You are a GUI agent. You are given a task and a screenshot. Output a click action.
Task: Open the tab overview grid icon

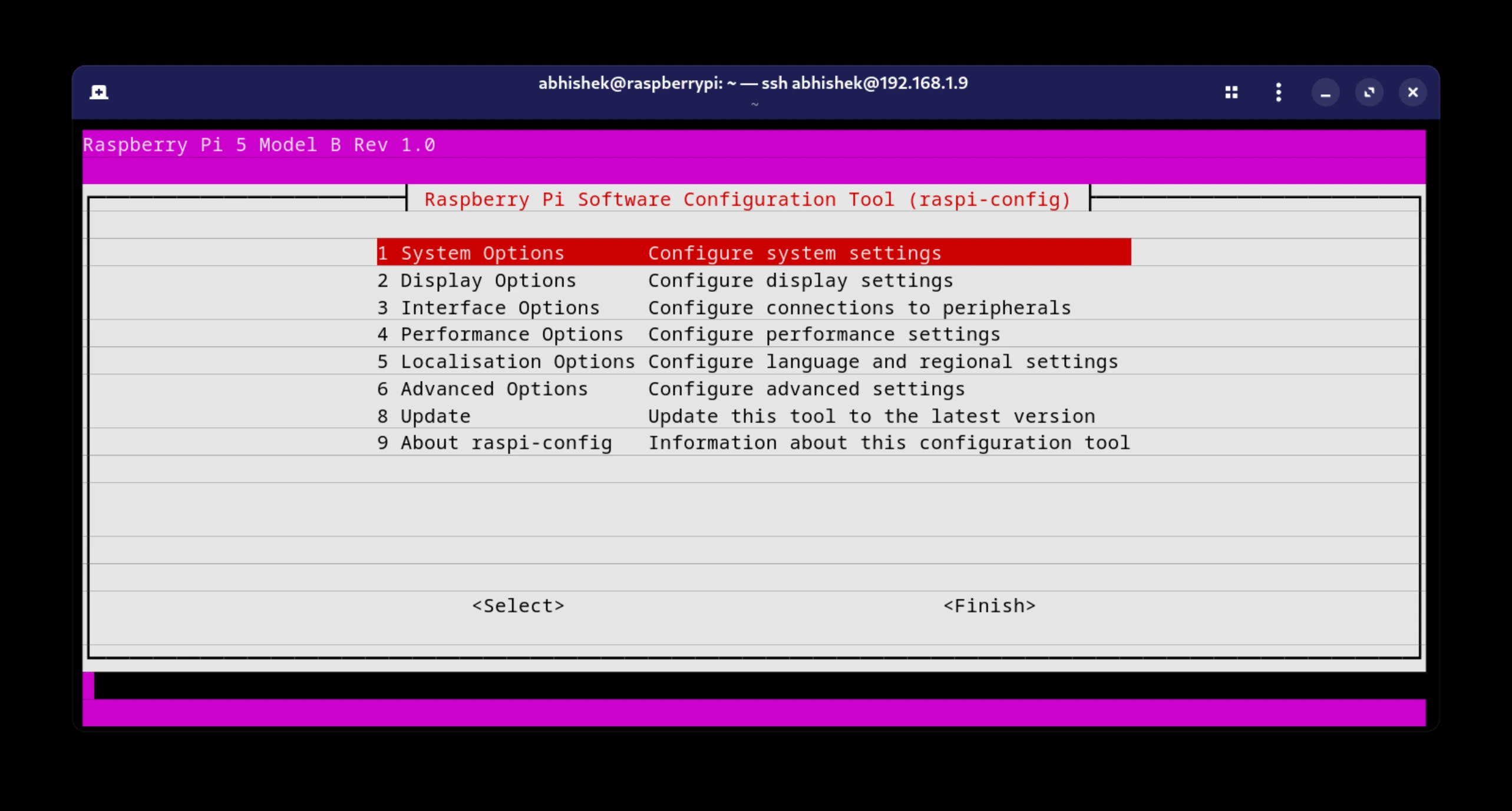coord(1231,93)
